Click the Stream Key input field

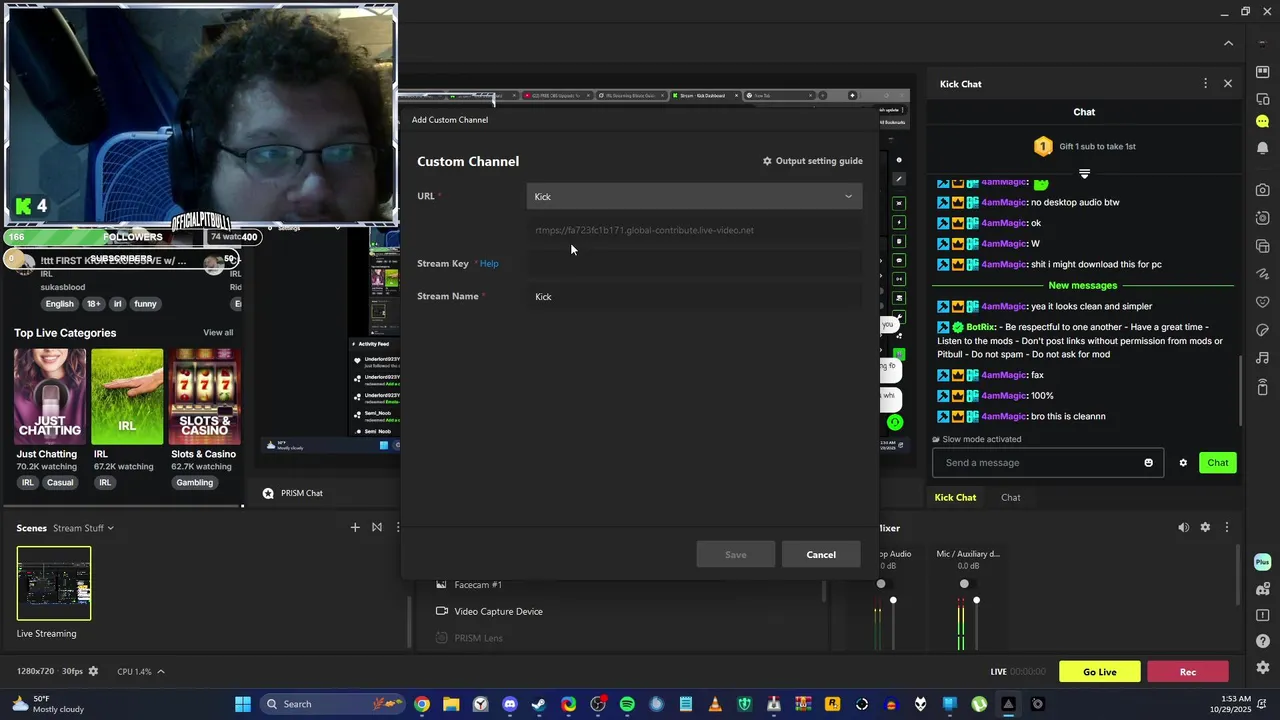[694, 264]
